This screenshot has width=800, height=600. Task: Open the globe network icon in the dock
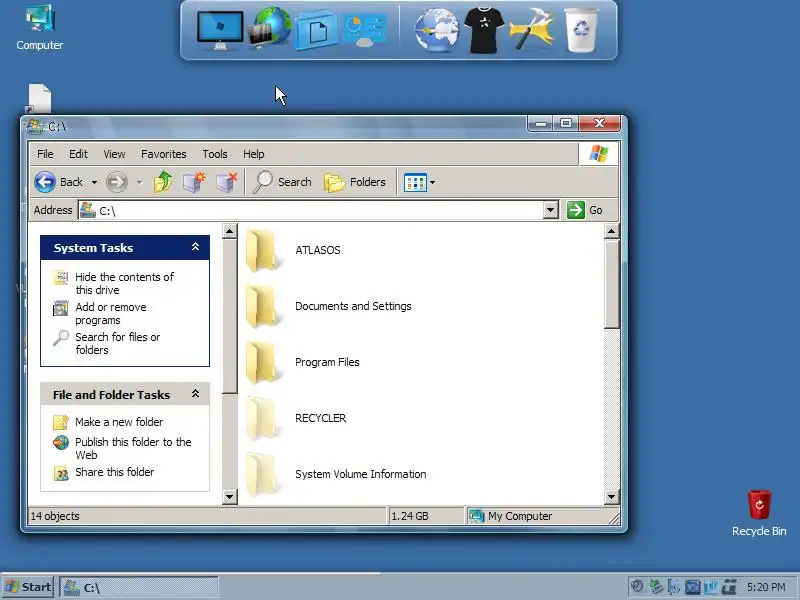270,28
